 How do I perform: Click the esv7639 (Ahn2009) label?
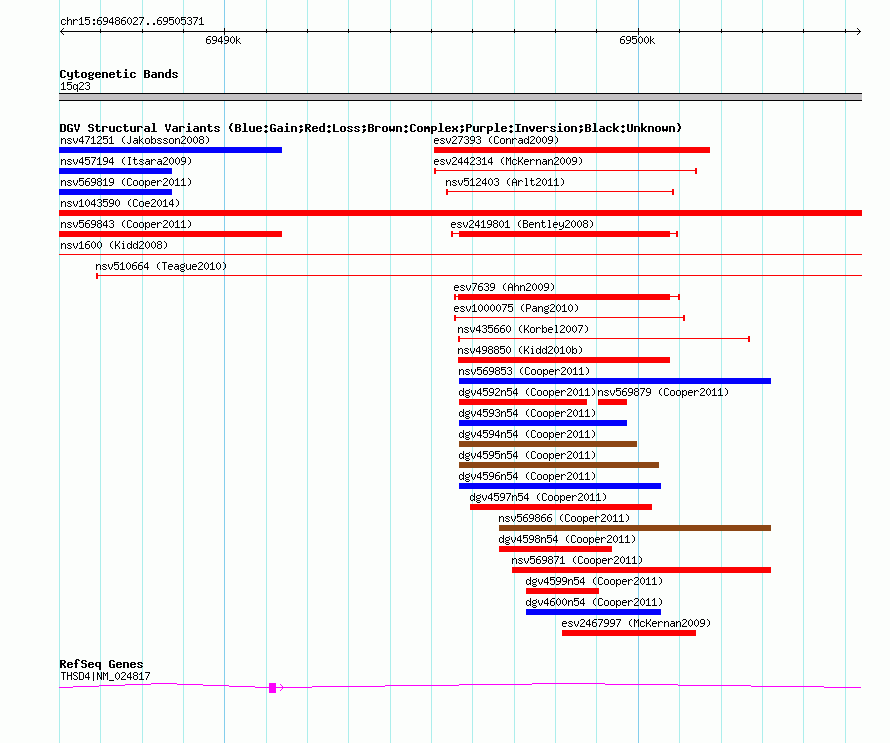[x=504, y=287]
